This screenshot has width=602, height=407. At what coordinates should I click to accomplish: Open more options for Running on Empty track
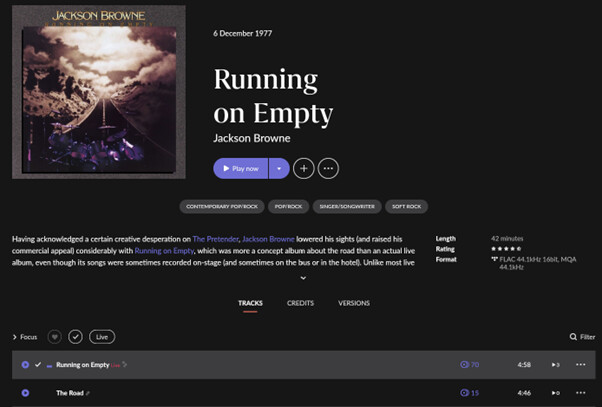pyautogui.click(x=580, y=364)
